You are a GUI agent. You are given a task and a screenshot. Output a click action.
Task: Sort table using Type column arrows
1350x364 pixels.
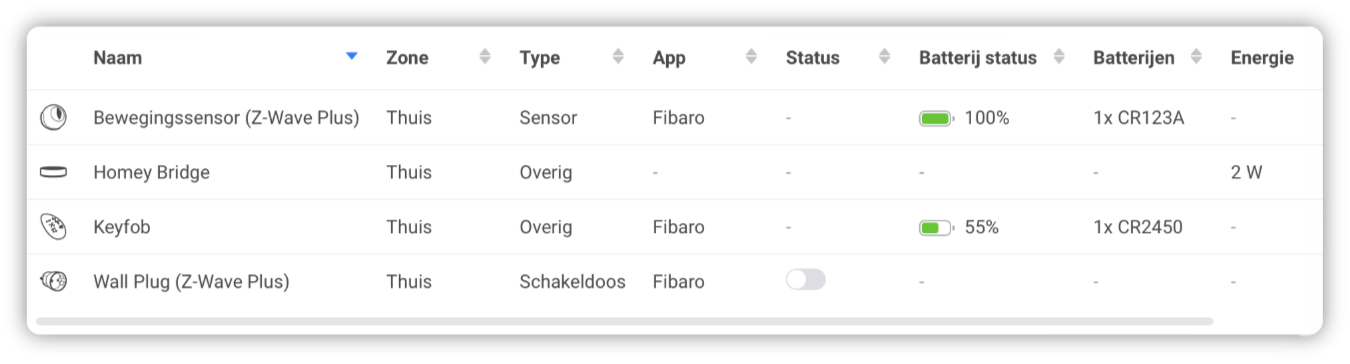[x=618, y=57]
